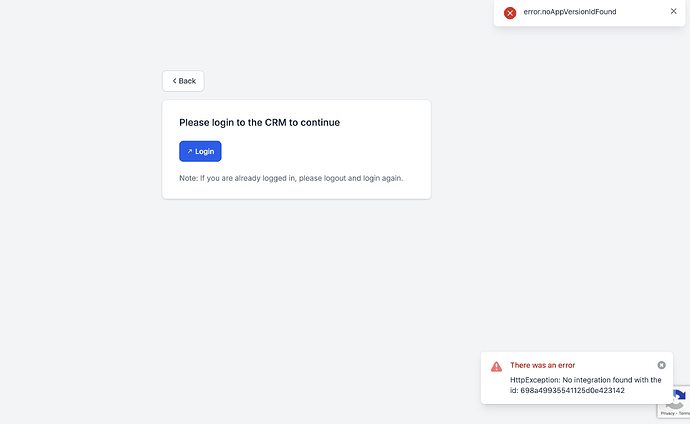Screen dimensions: 690x424
Task: Click the Back button
Action: click(x=183, y=81)
